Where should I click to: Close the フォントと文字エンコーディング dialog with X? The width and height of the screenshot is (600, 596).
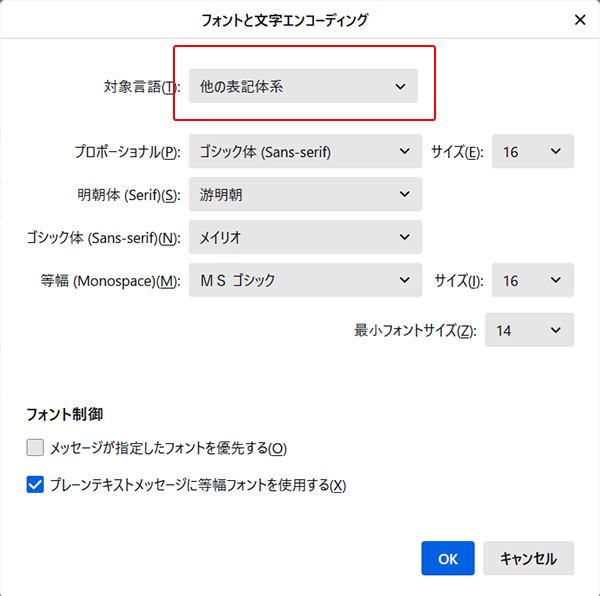click(580, 20)
